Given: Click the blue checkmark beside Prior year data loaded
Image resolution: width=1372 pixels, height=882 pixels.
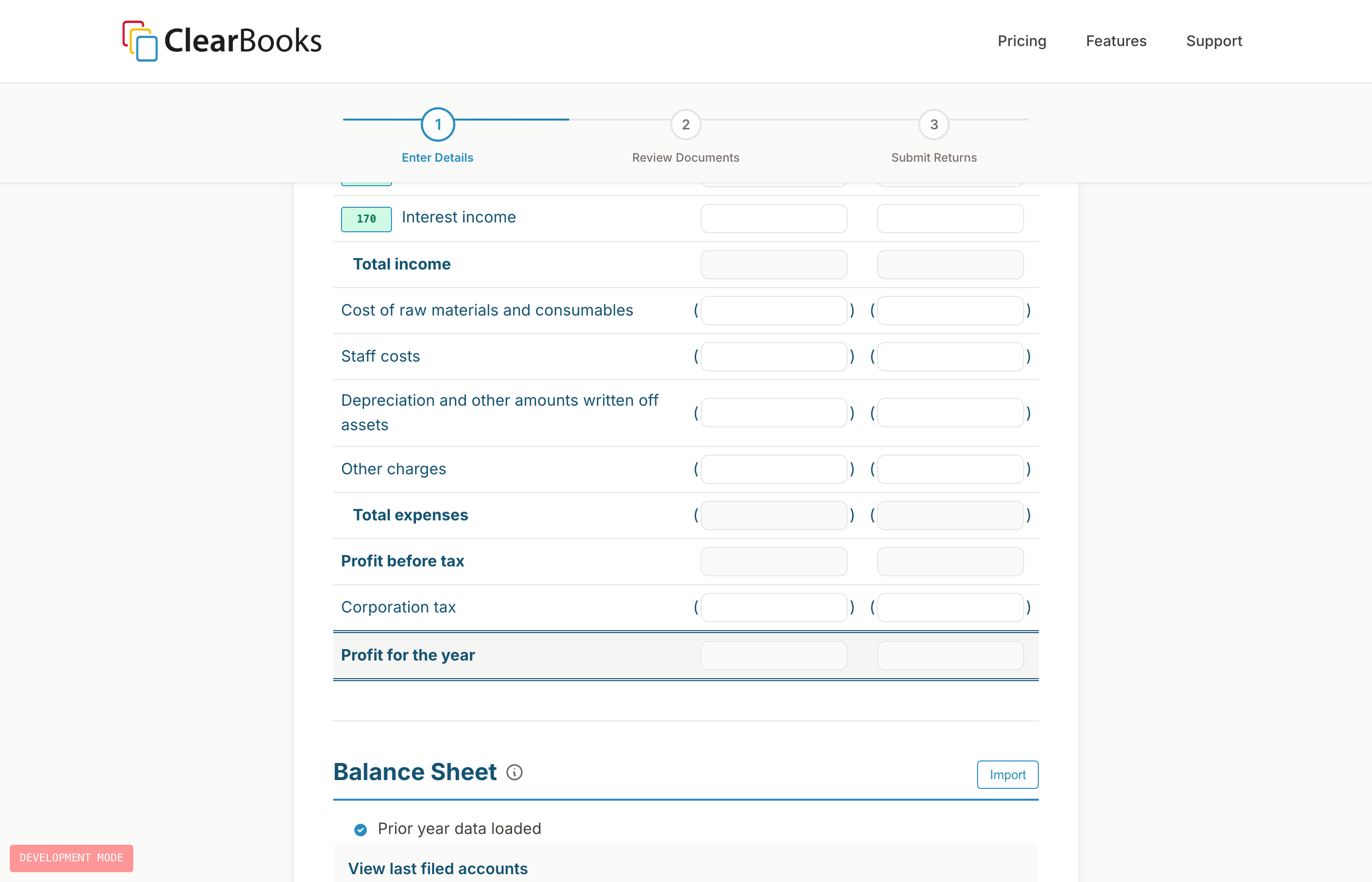Looking at the screenshot, I should 360,829.
